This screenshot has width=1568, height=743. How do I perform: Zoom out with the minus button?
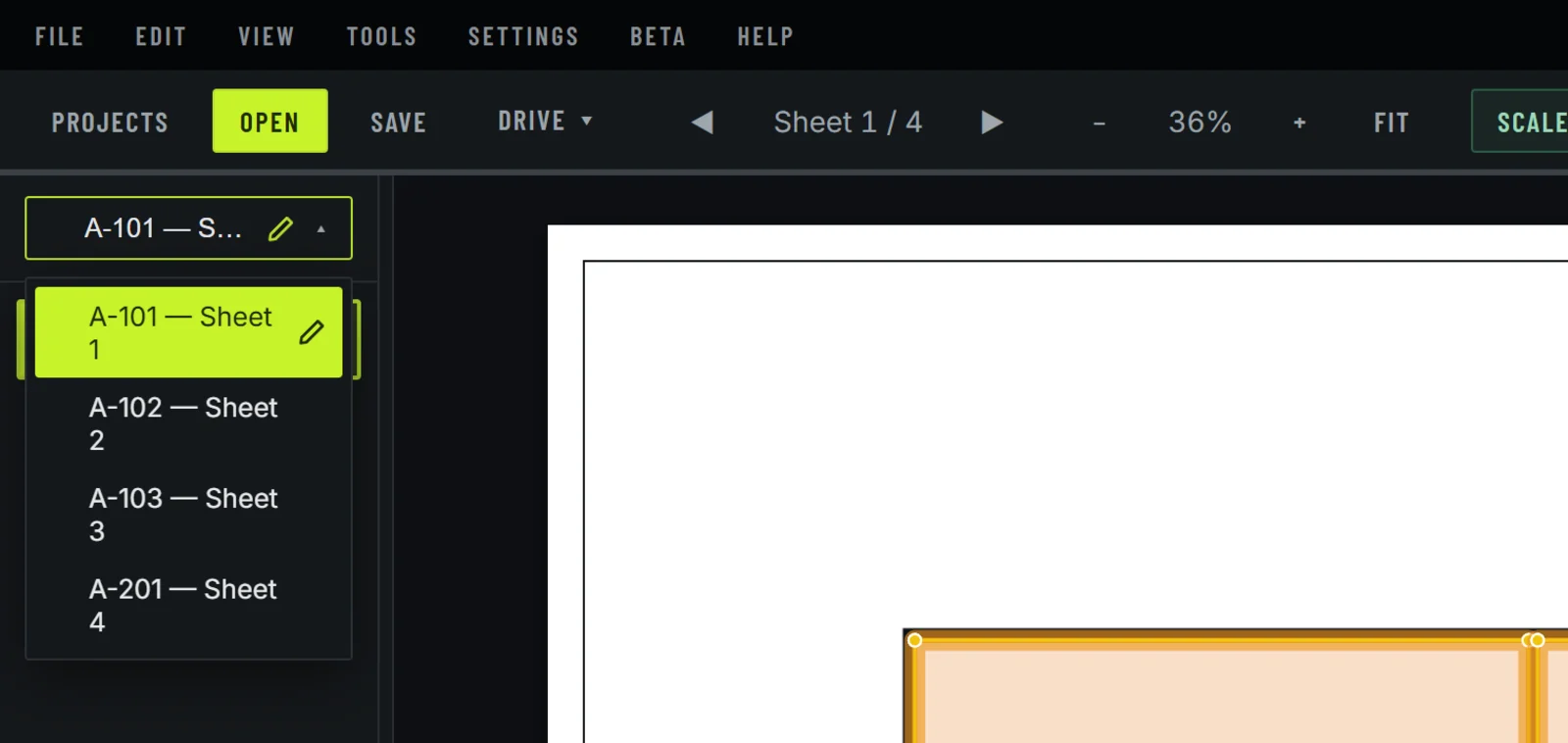[1099, 123]
